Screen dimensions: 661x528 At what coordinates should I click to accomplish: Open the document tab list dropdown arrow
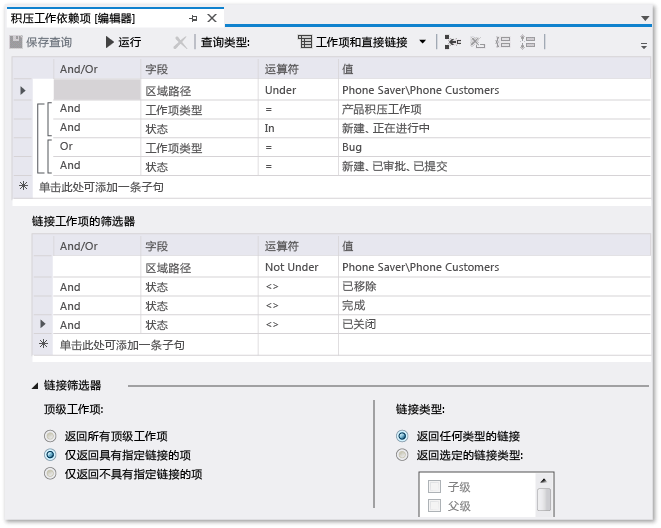pyautogui.click(x=645, y=18)
